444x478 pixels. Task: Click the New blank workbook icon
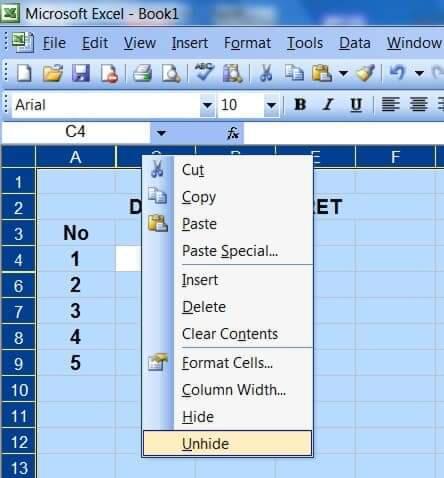(24, 73)
